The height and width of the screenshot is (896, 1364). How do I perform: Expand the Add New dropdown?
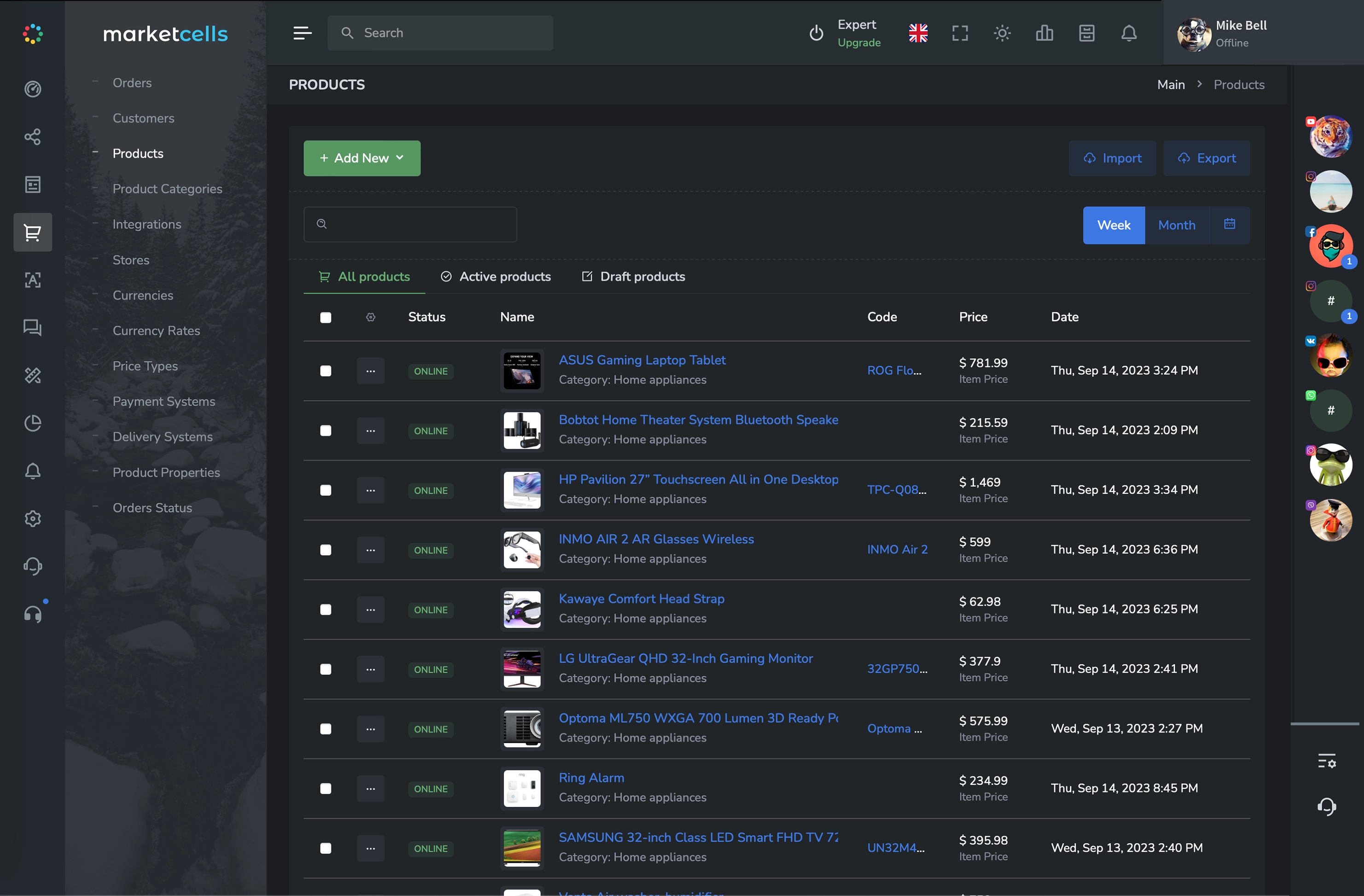tap(361, 158)
